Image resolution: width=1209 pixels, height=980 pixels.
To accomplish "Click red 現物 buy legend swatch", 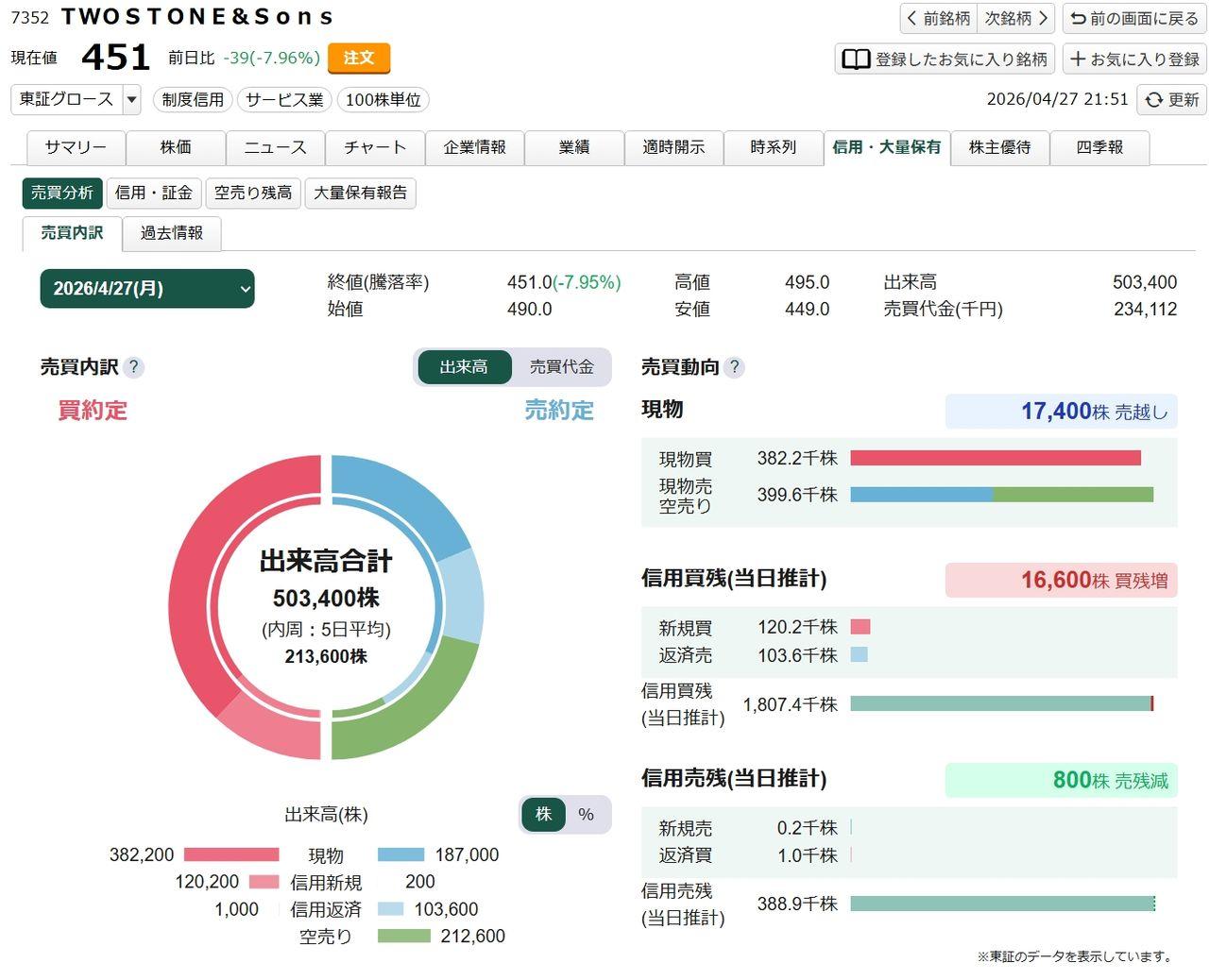I will point(231,854).
